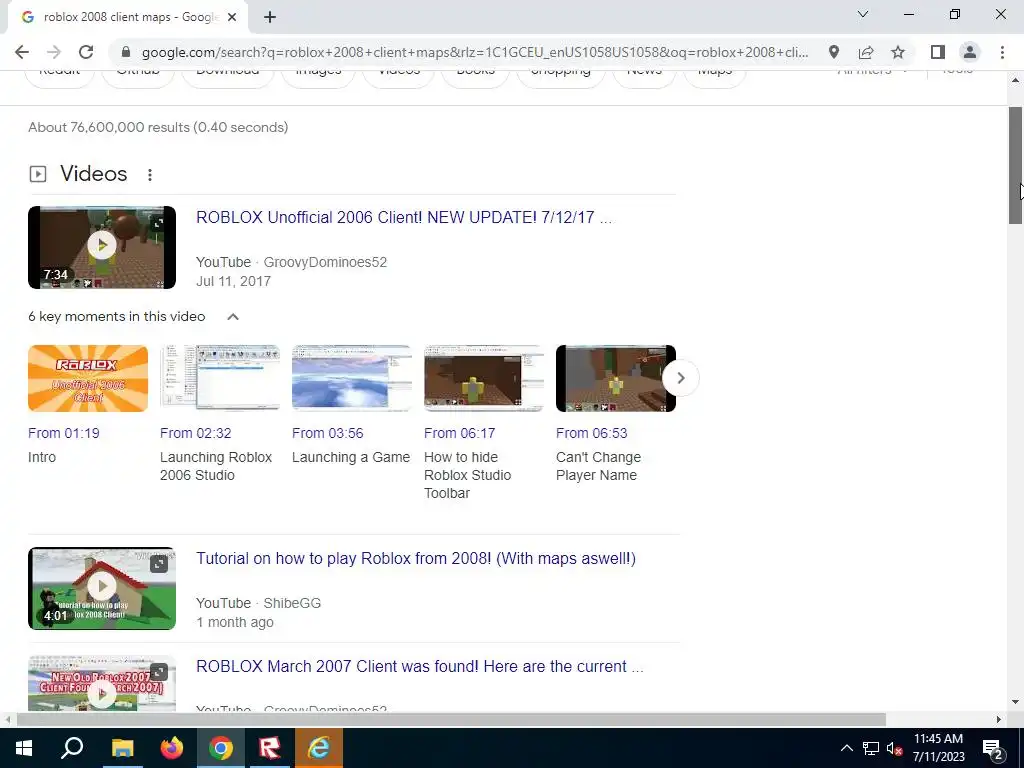This screenshot has width=1024, height=768.
Task: Show hidden system tray icons
Action: tap(846, 748)
